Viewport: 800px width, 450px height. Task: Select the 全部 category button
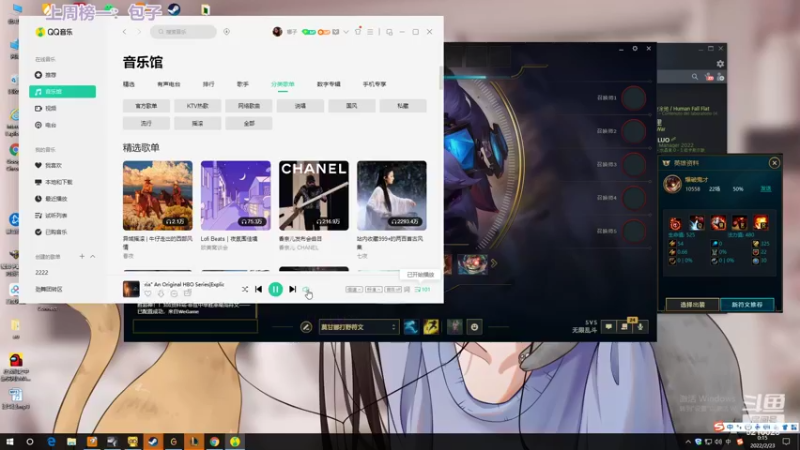point(249,123)
